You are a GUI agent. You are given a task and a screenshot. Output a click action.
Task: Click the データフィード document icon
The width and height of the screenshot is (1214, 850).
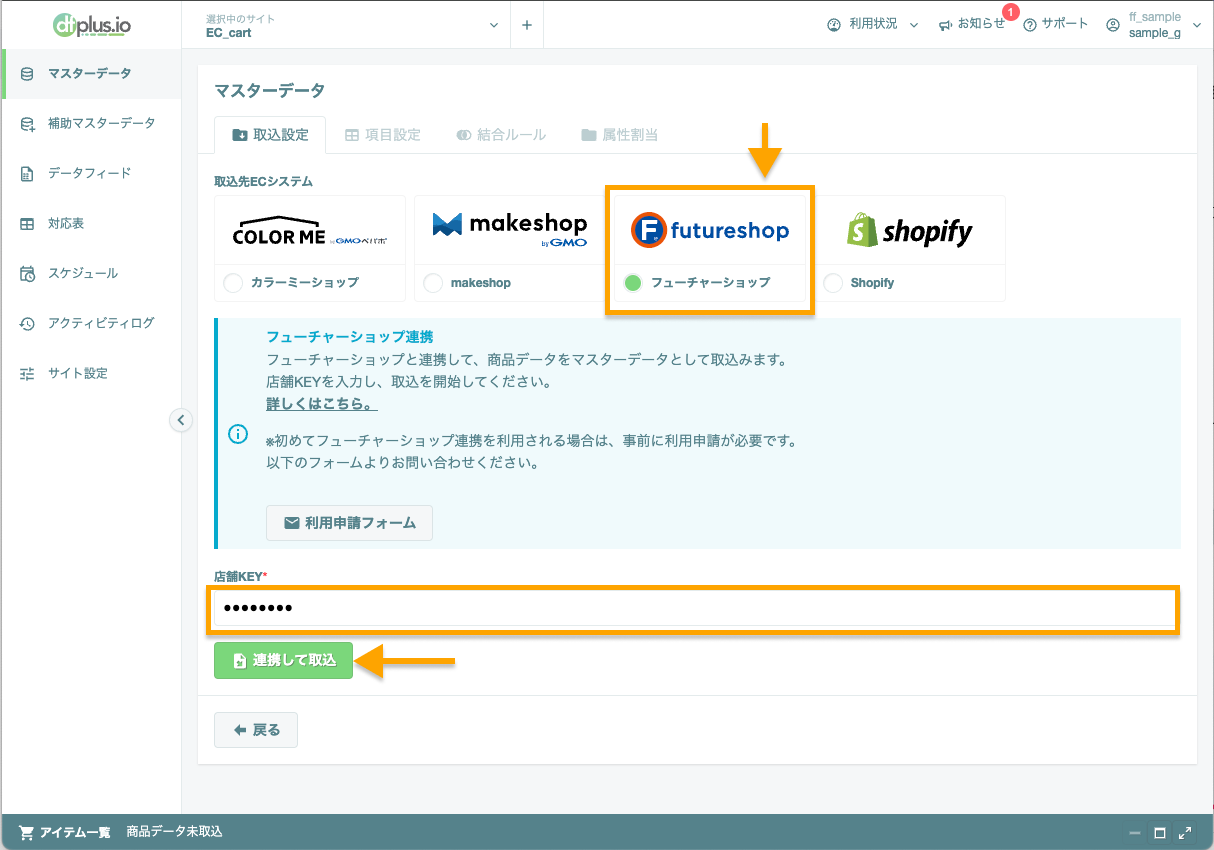[27, 173]
